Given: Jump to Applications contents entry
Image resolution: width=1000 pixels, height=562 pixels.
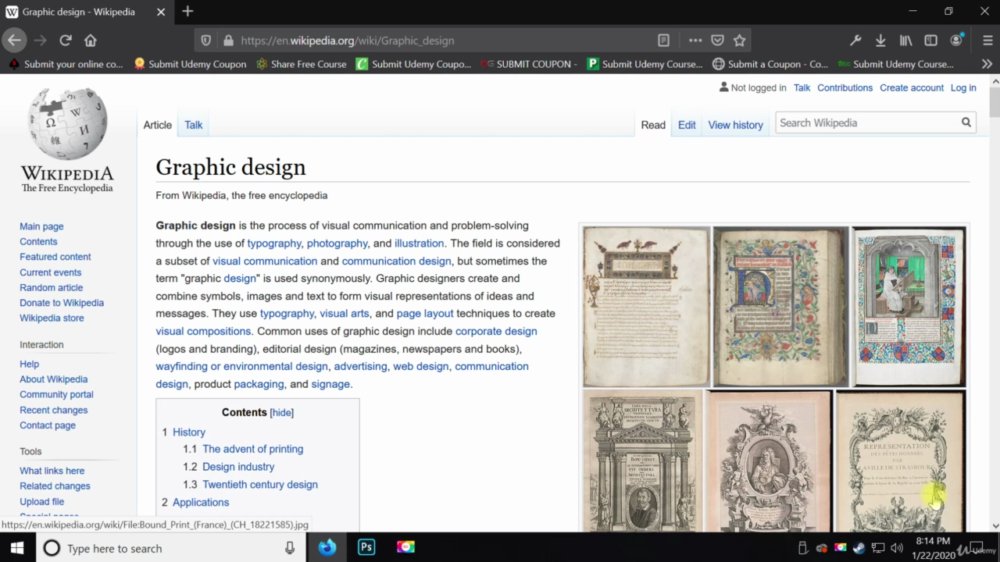Looking at the screenshot, I should (x=200, y=502).
